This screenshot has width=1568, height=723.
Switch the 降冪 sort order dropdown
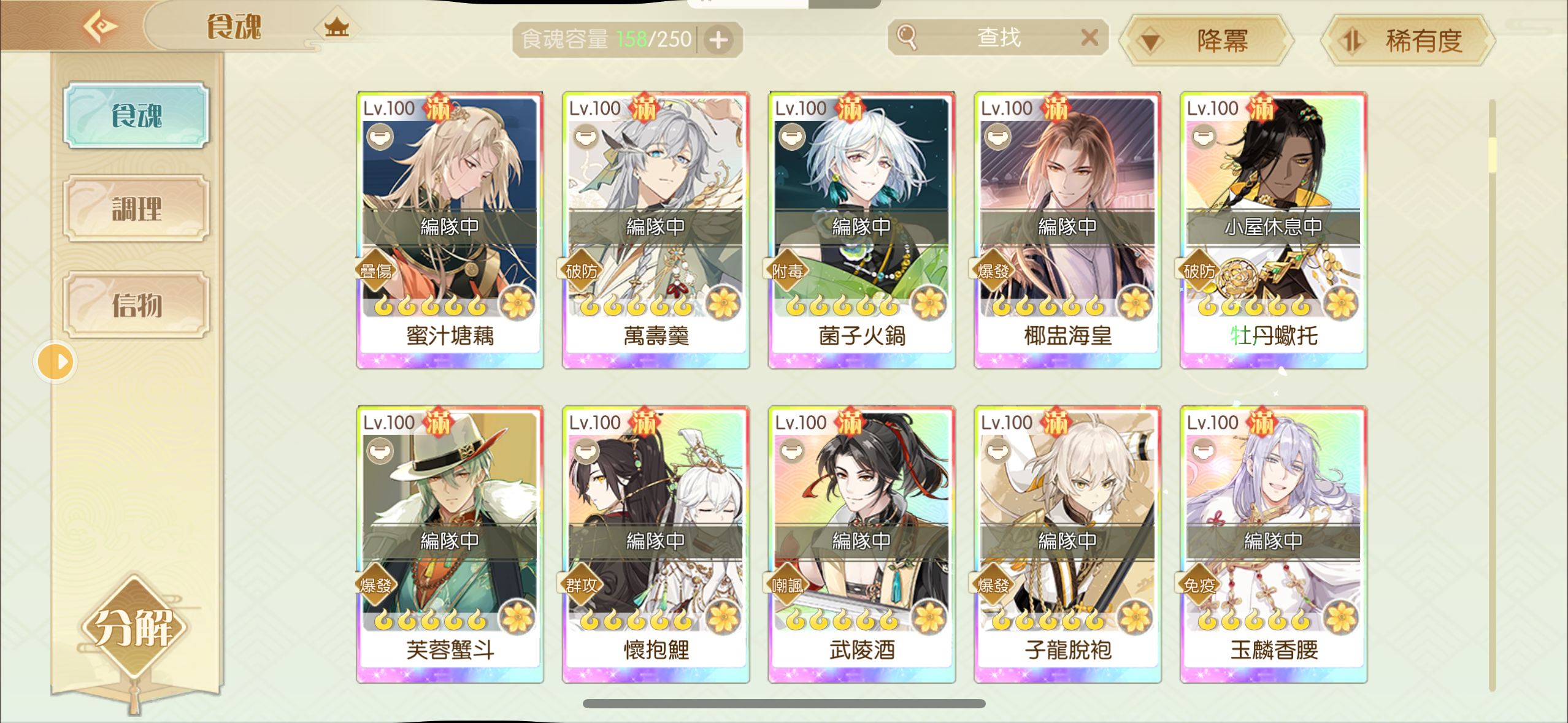(1206, 40)
